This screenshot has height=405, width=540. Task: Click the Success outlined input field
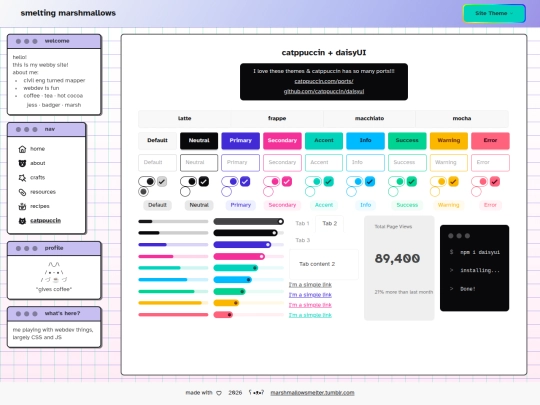click(407, 163)
